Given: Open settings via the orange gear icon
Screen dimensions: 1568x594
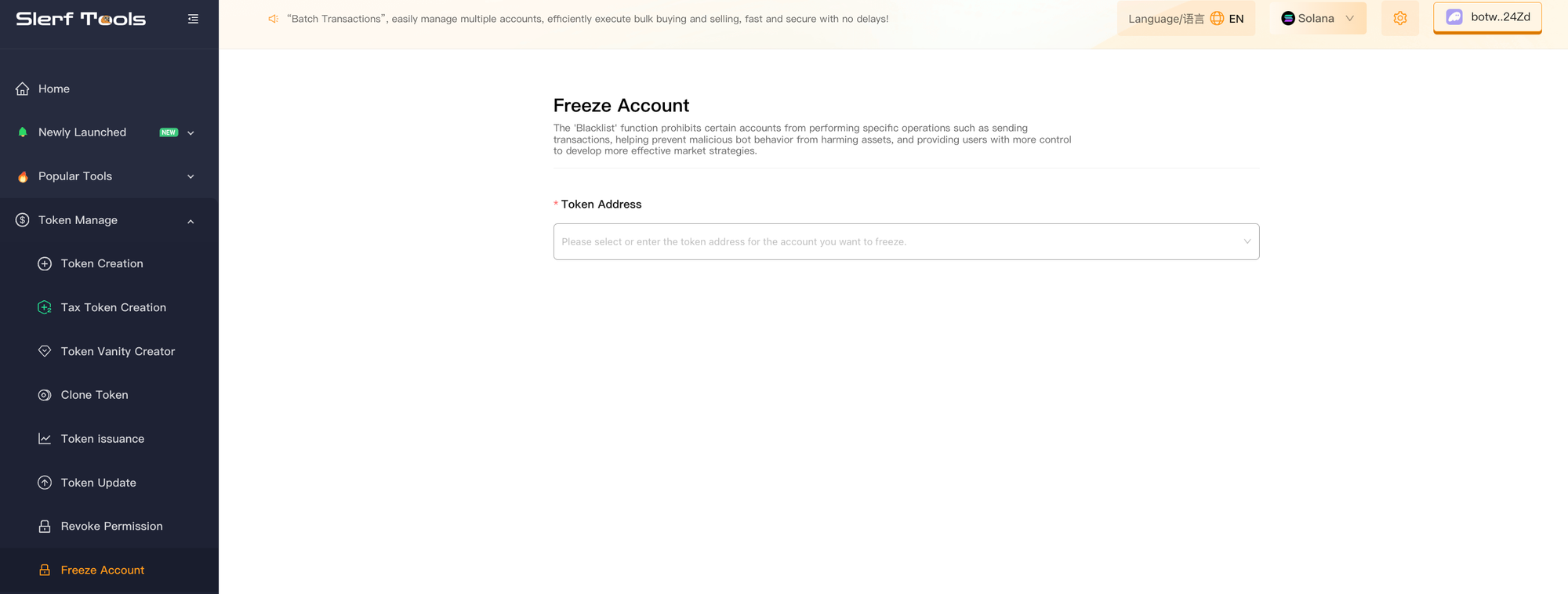Looking at the screenshot, I should pos(1400,18).
